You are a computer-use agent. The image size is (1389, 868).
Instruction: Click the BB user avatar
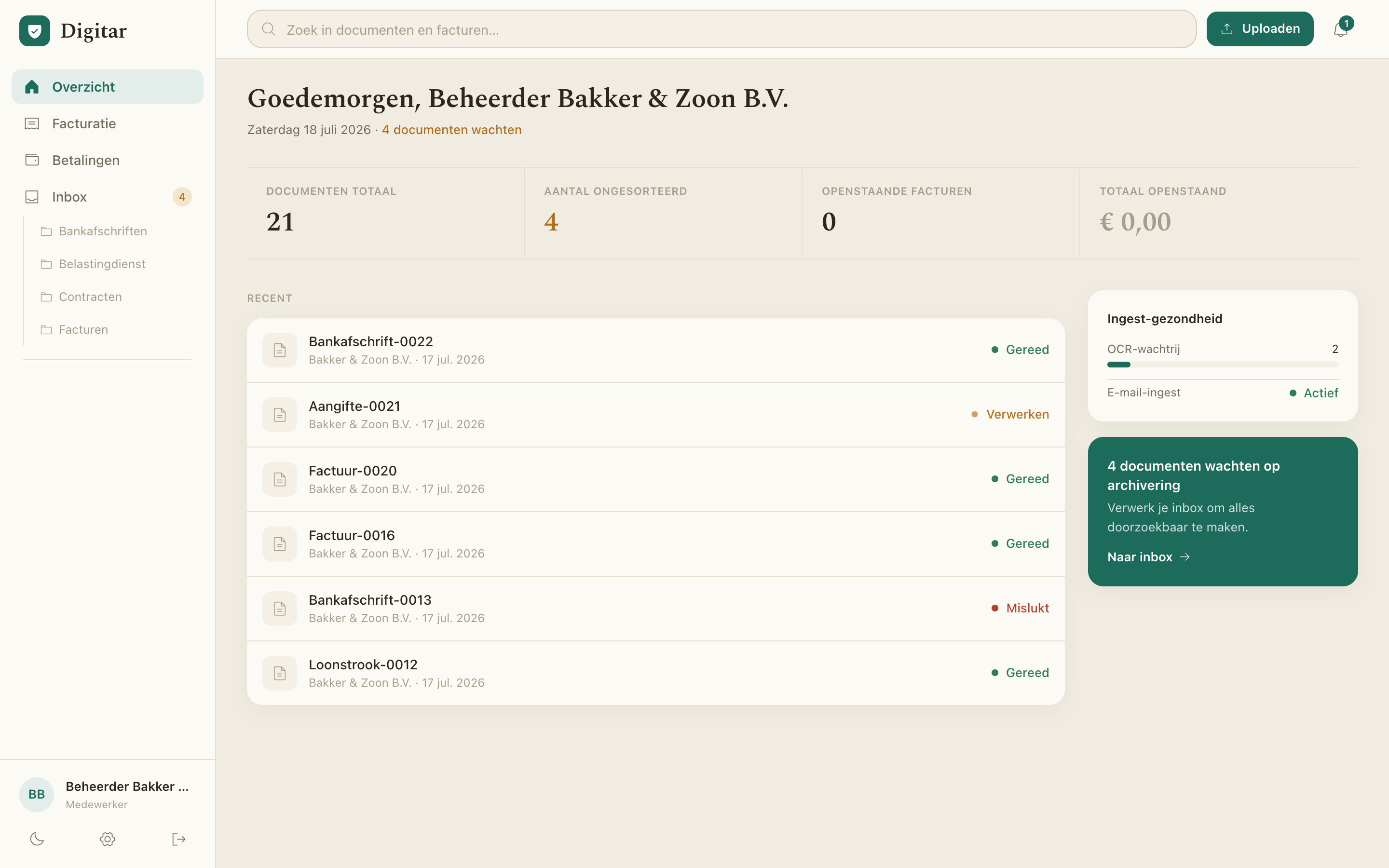[37, 795]
